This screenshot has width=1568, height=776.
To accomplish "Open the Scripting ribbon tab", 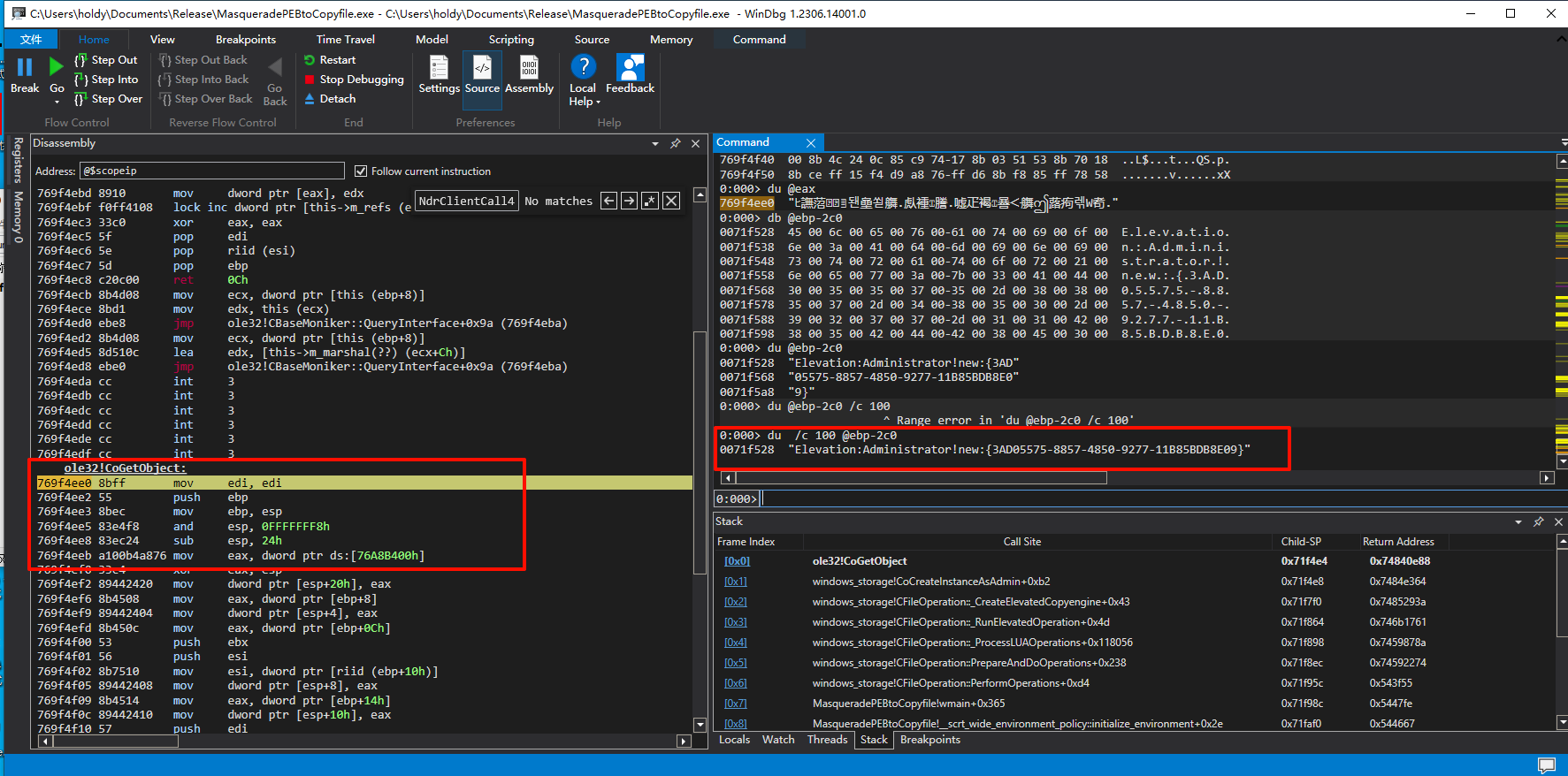I will pos(511,40).
